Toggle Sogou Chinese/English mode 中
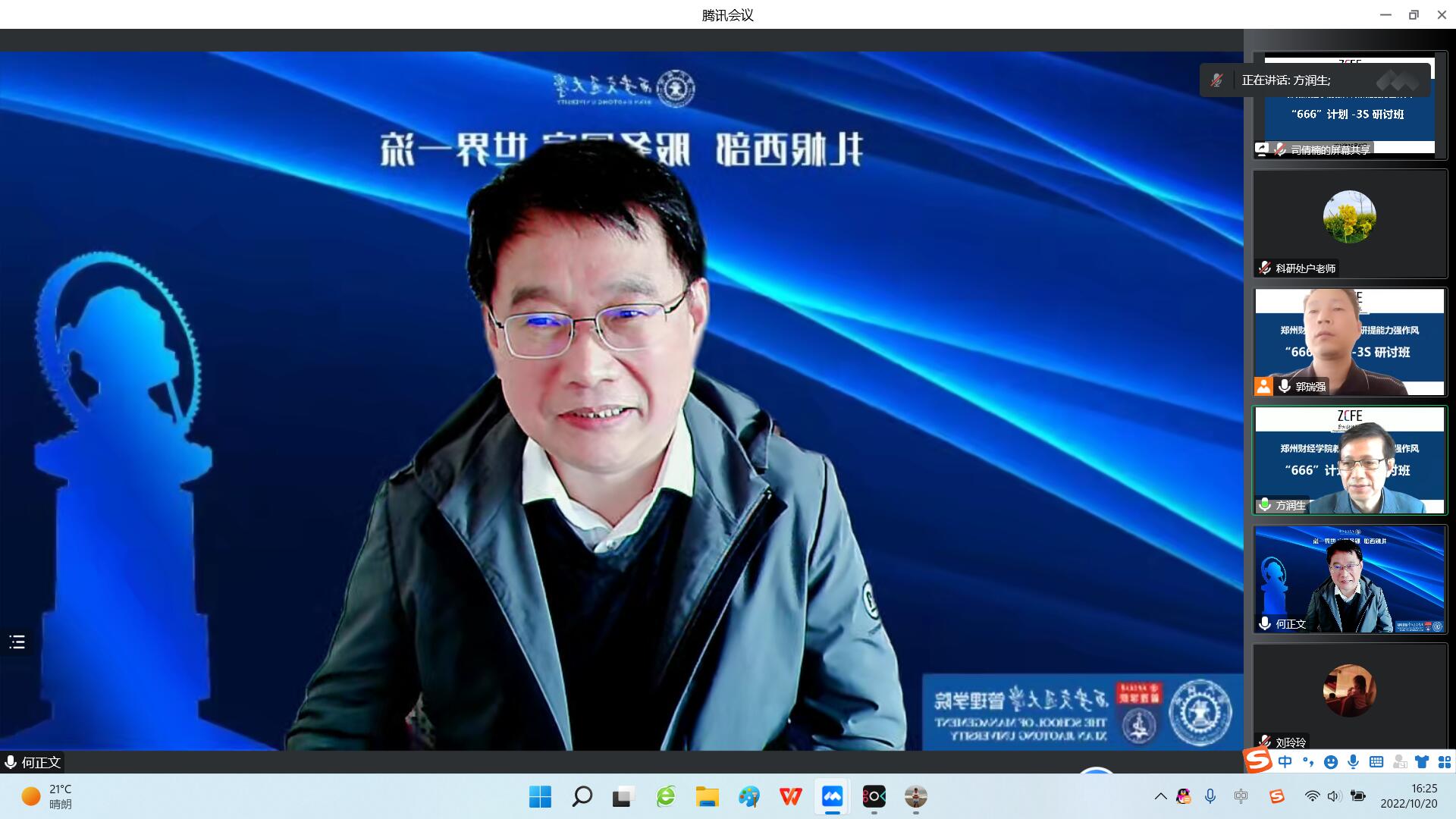 tap(1285, 762)
